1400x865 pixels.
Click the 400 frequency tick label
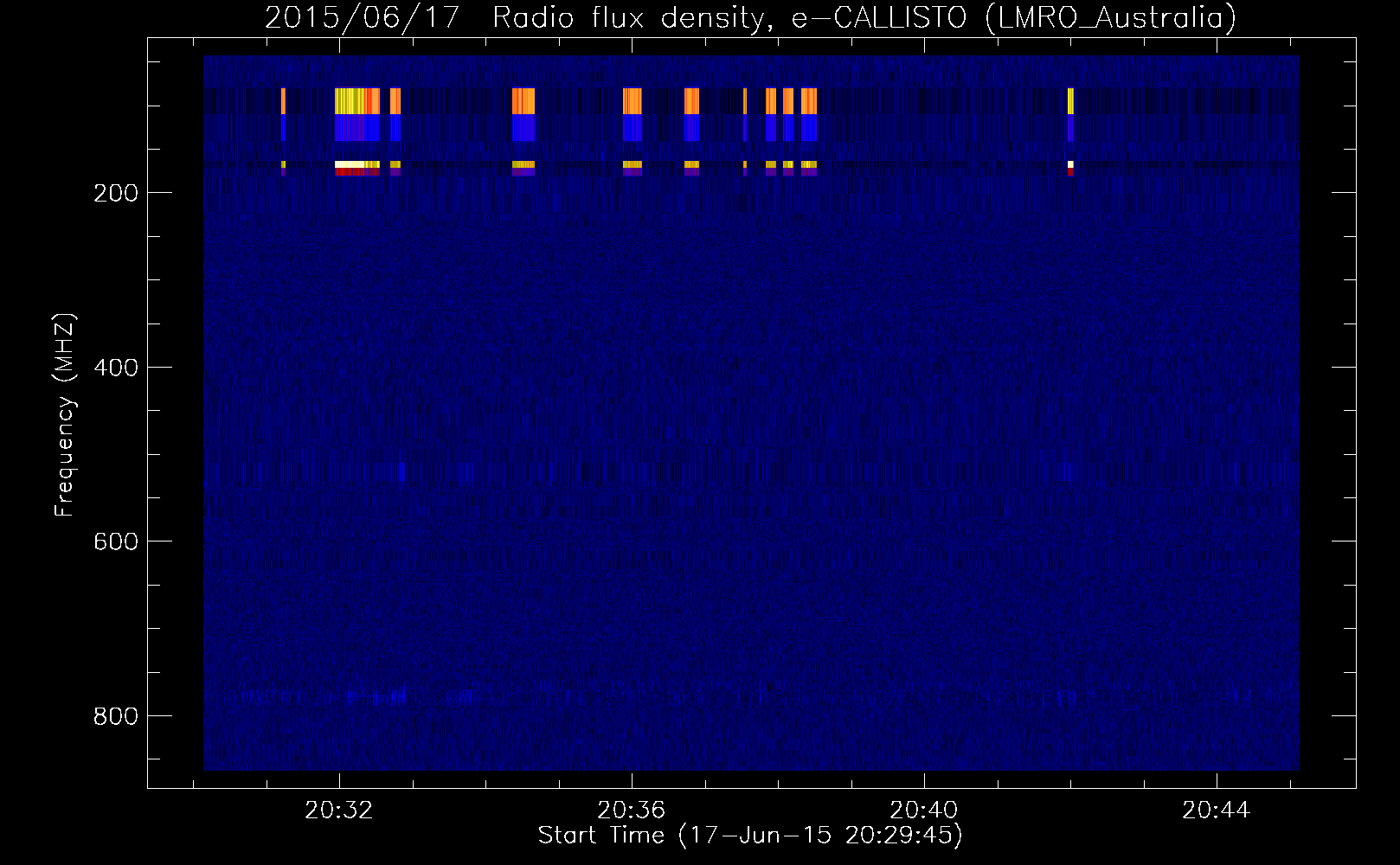click(x=116, y=368)
